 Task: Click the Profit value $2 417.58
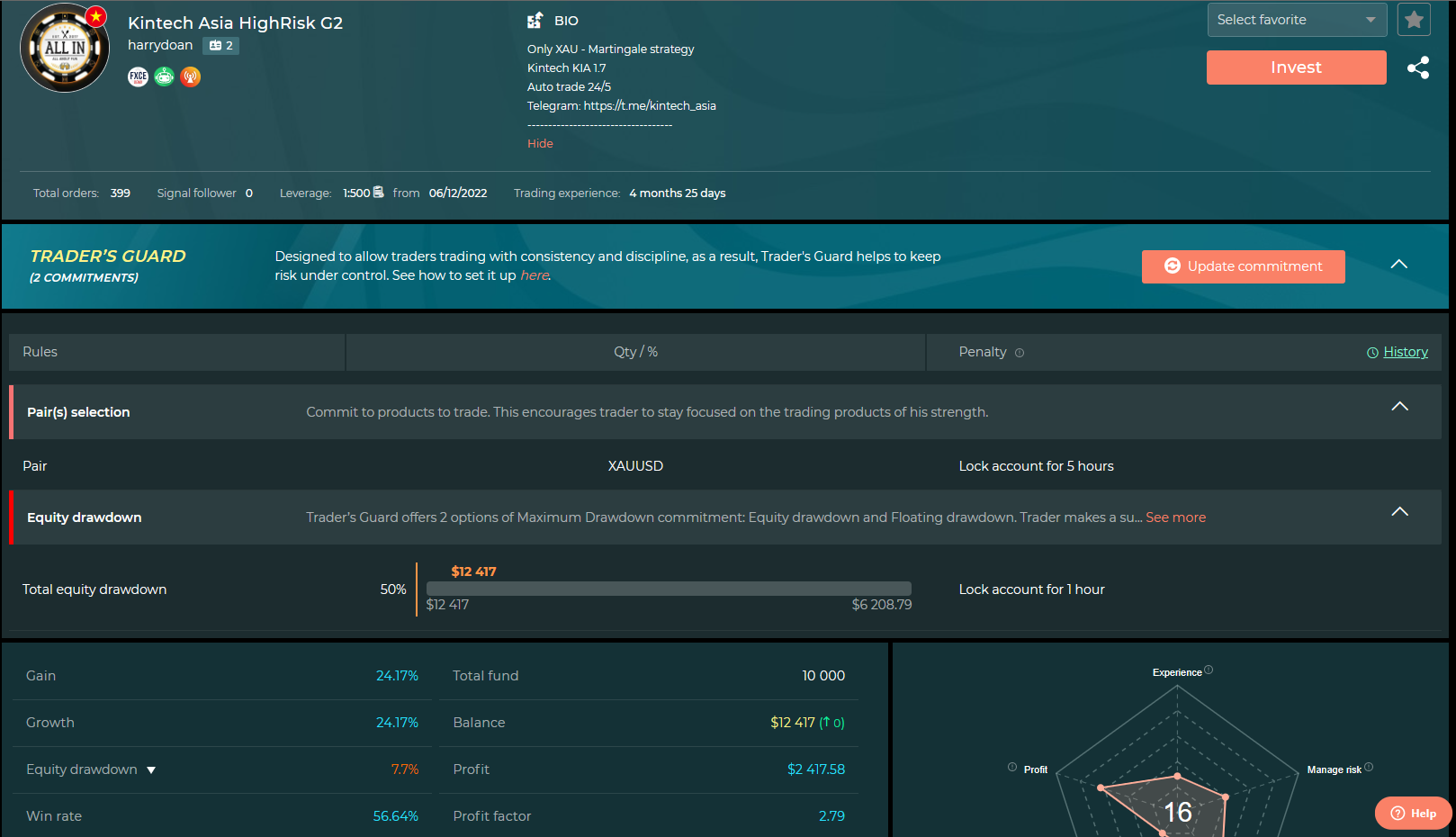(816, 769)
